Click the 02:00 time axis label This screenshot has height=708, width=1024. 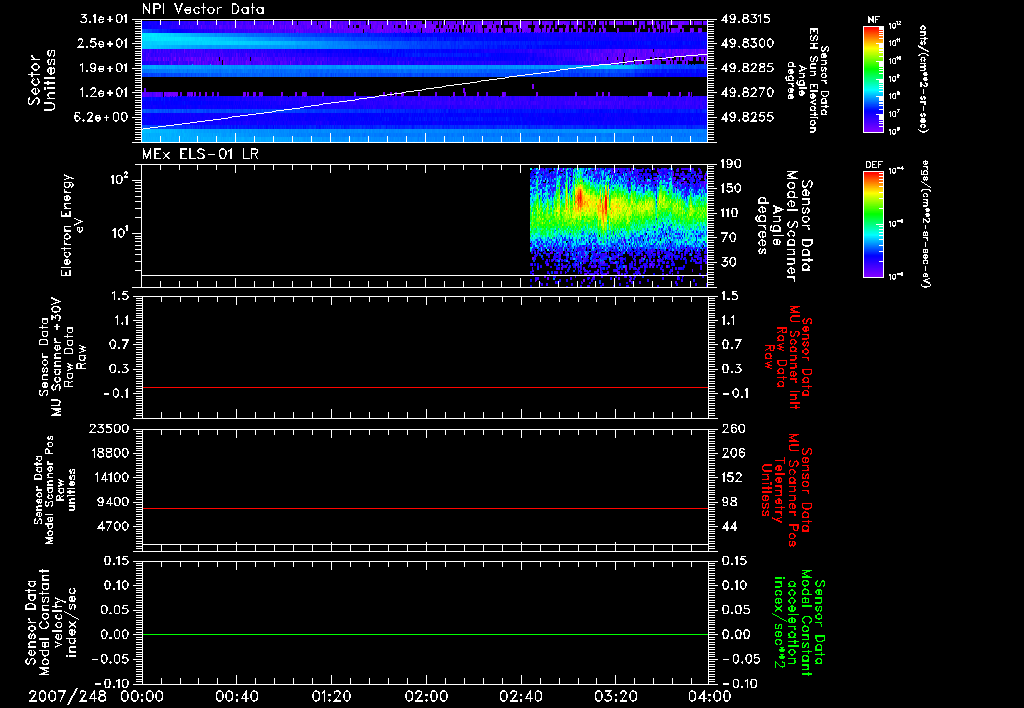[x=426, y=696]
